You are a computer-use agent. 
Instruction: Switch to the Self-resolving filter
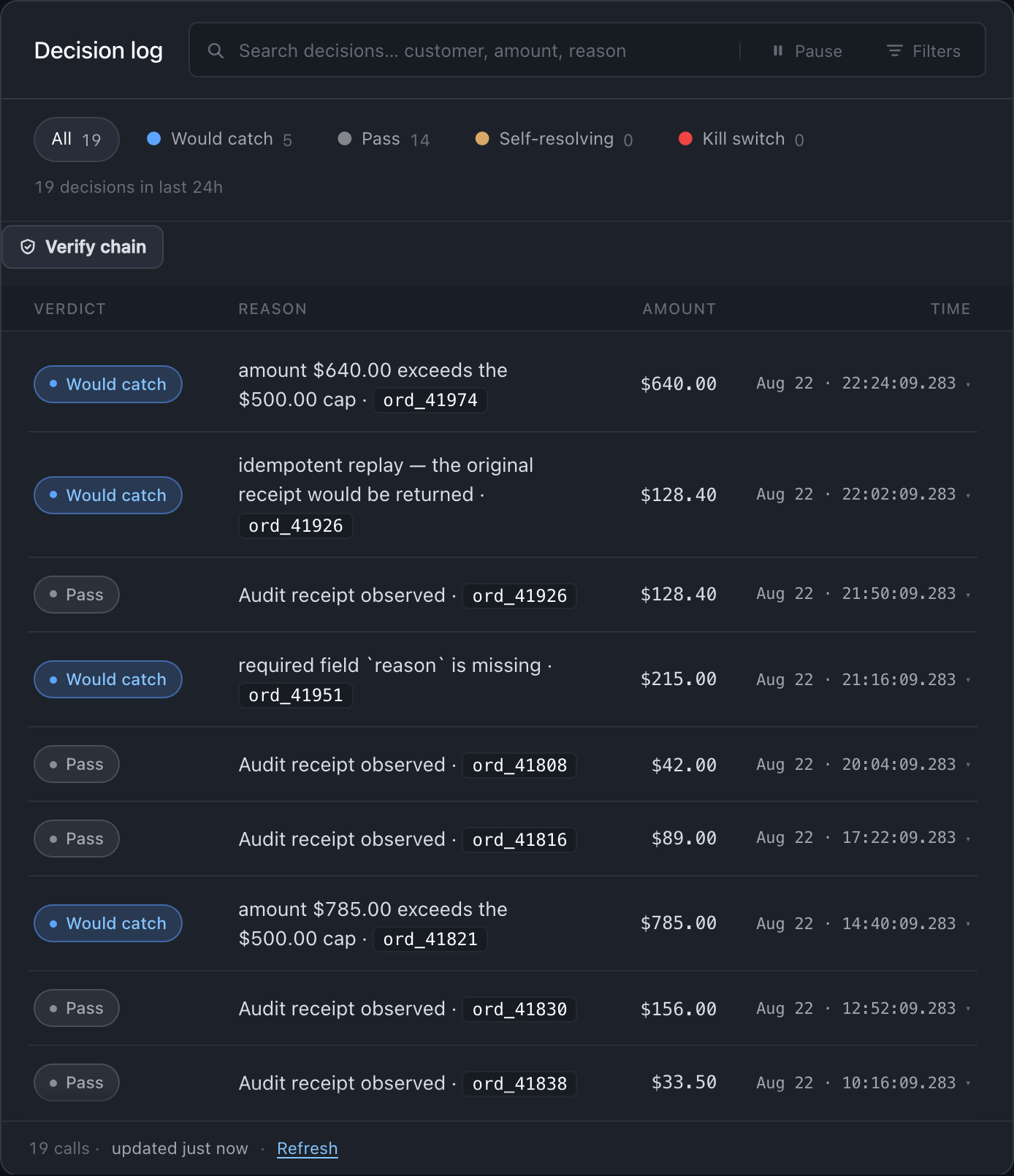(554, 140)
